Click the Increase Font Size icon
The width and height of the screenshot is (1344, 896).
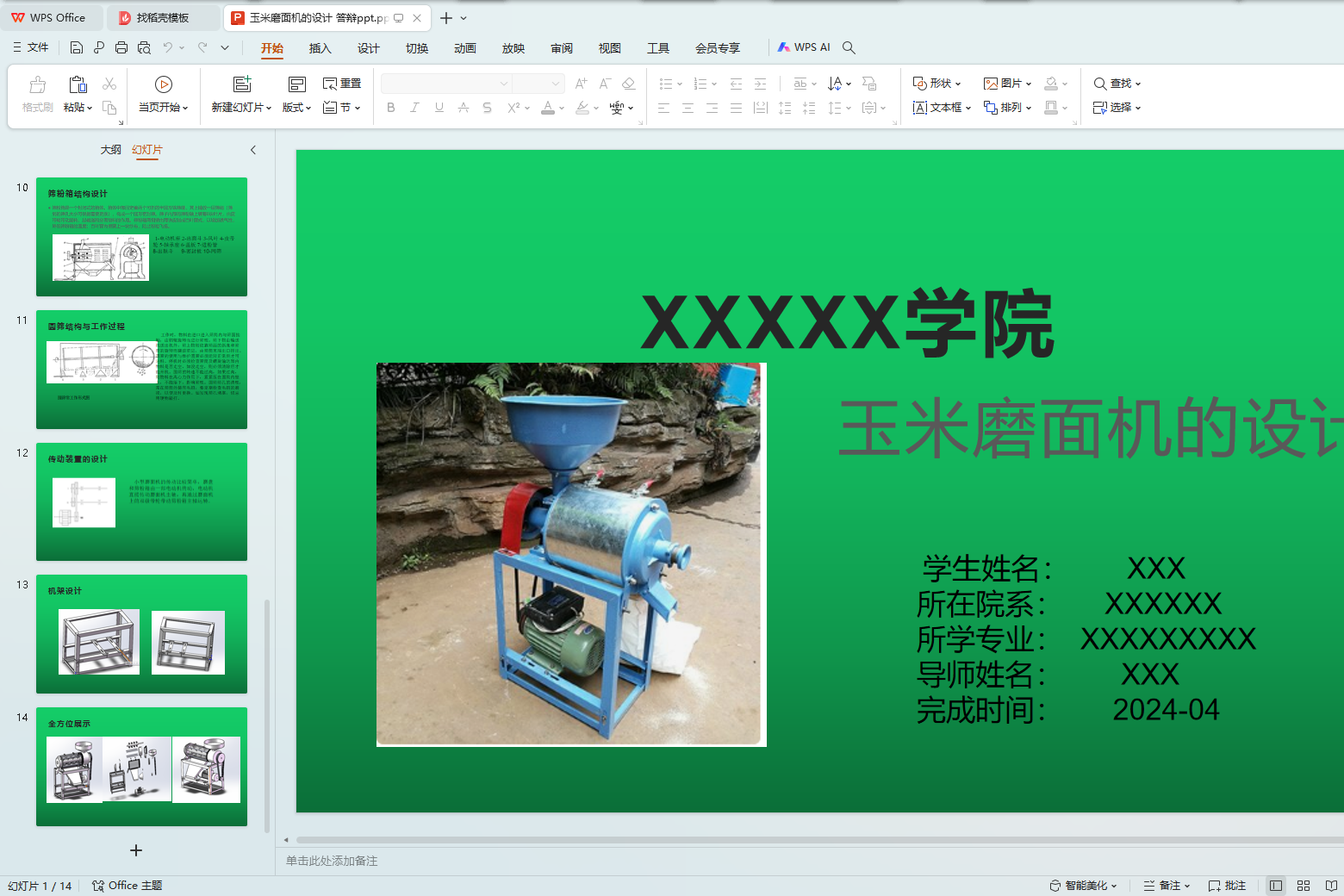click(x=582, y=84)
